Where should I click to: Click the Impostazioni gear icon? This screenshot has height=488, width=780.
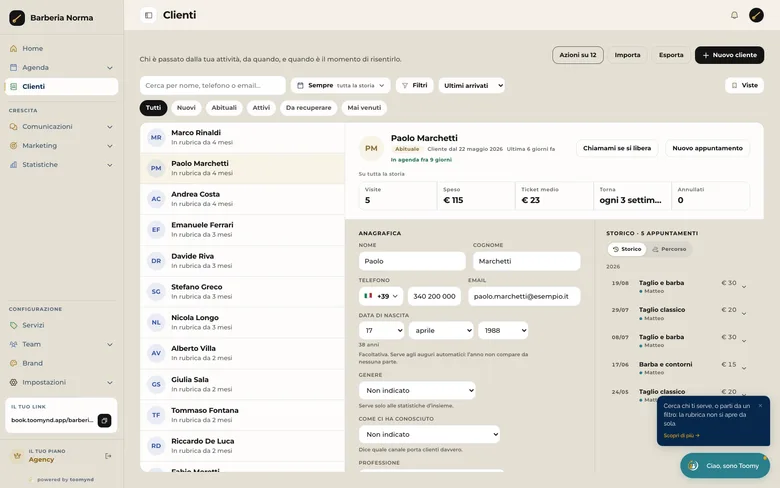point(13,383)
